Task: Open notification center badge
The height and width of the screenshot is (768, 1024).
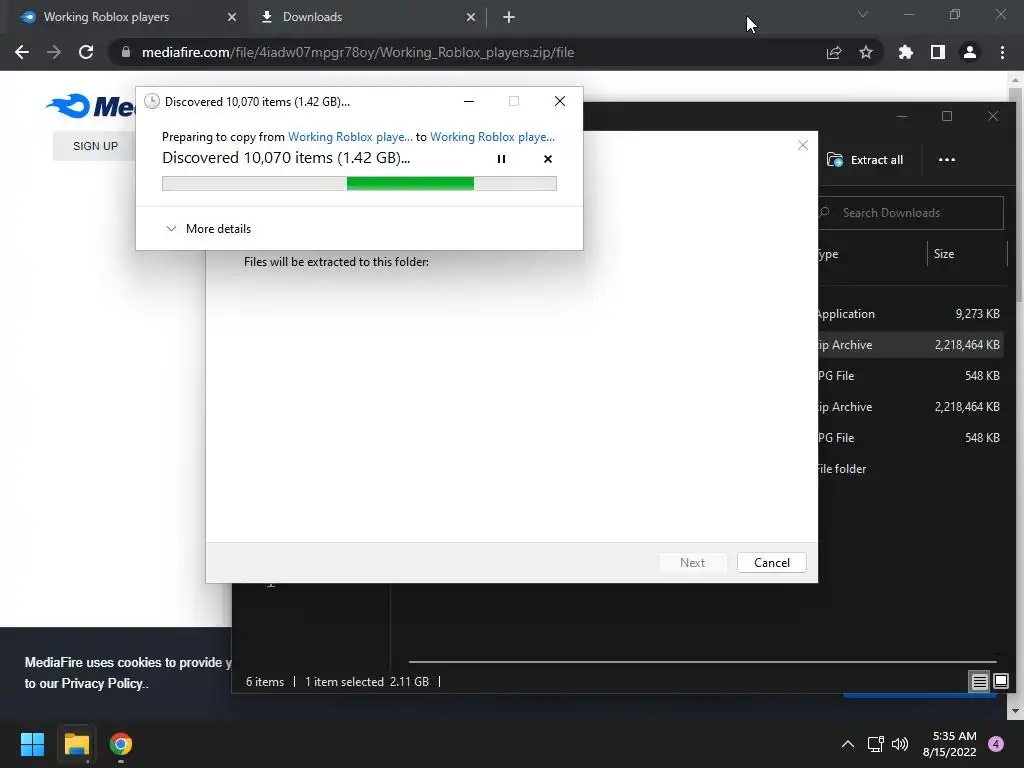Action: coord(996,744)
